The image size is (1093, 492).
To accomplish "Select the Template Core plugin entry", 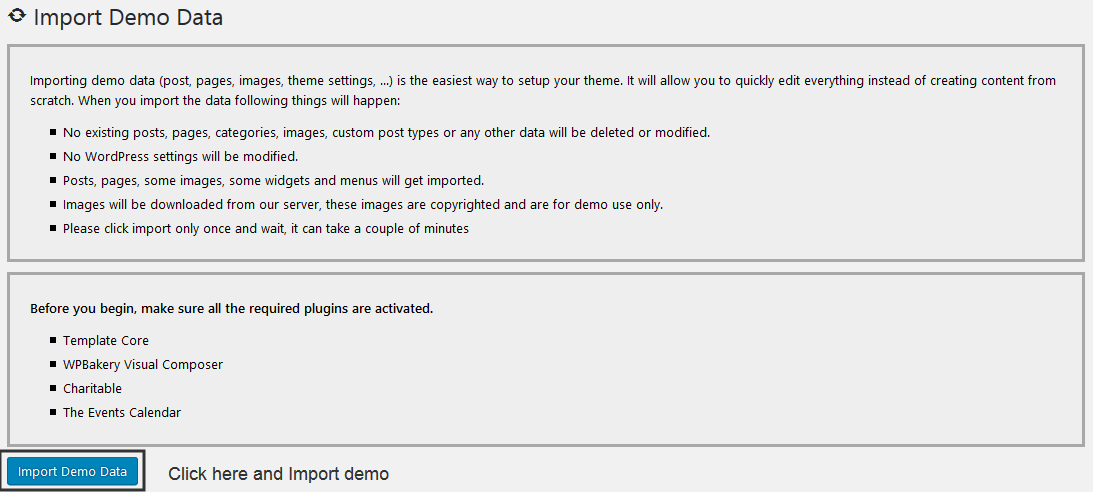I will (x=105, y=340).
